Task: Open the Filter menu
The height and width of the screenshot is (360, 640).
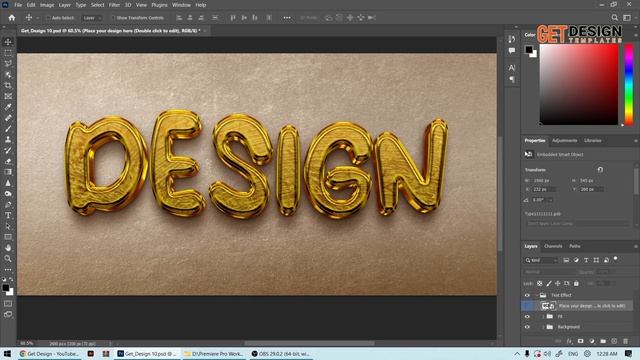Action: click(114, 5)
